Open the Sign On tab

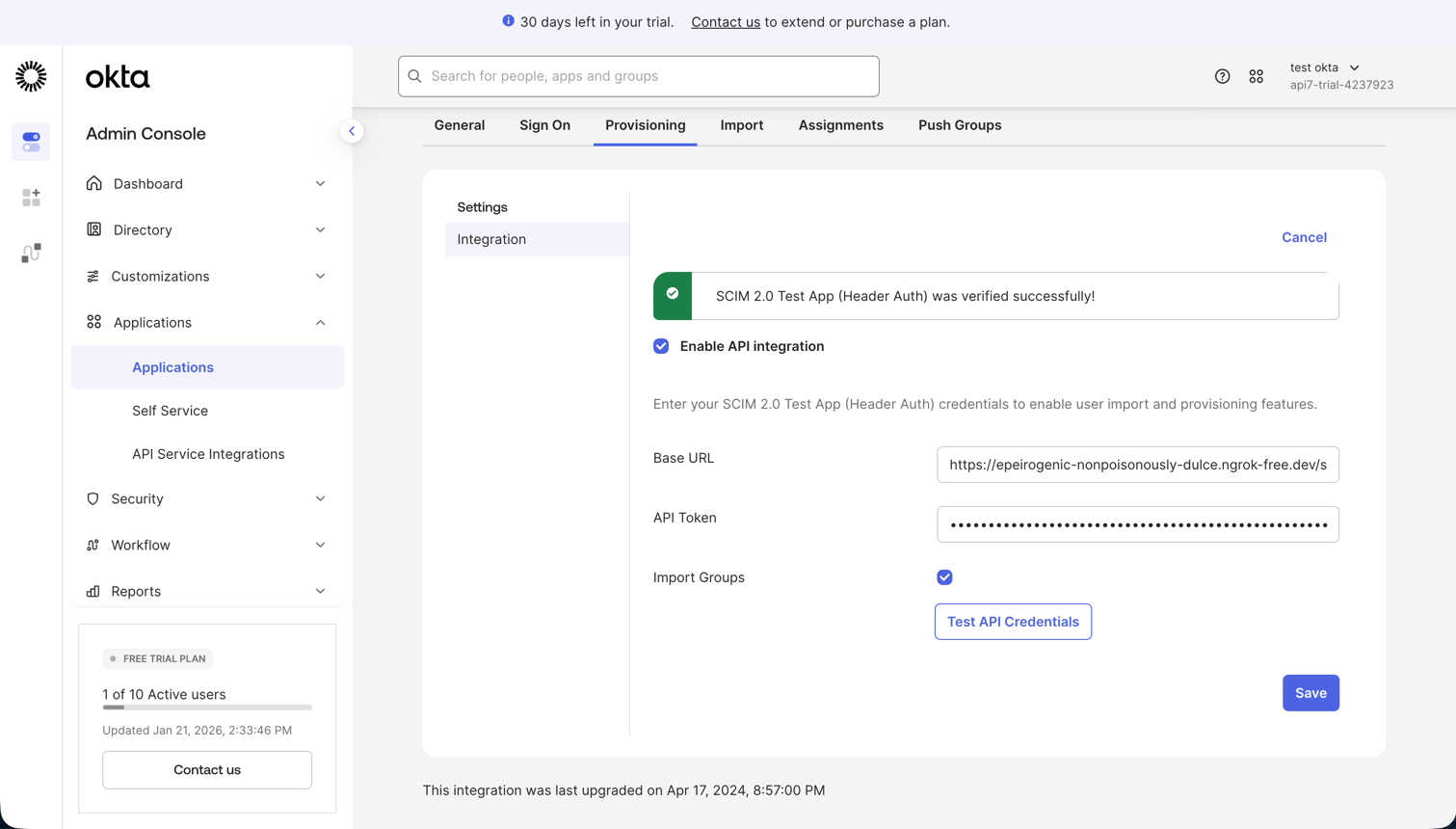[544, 125]
